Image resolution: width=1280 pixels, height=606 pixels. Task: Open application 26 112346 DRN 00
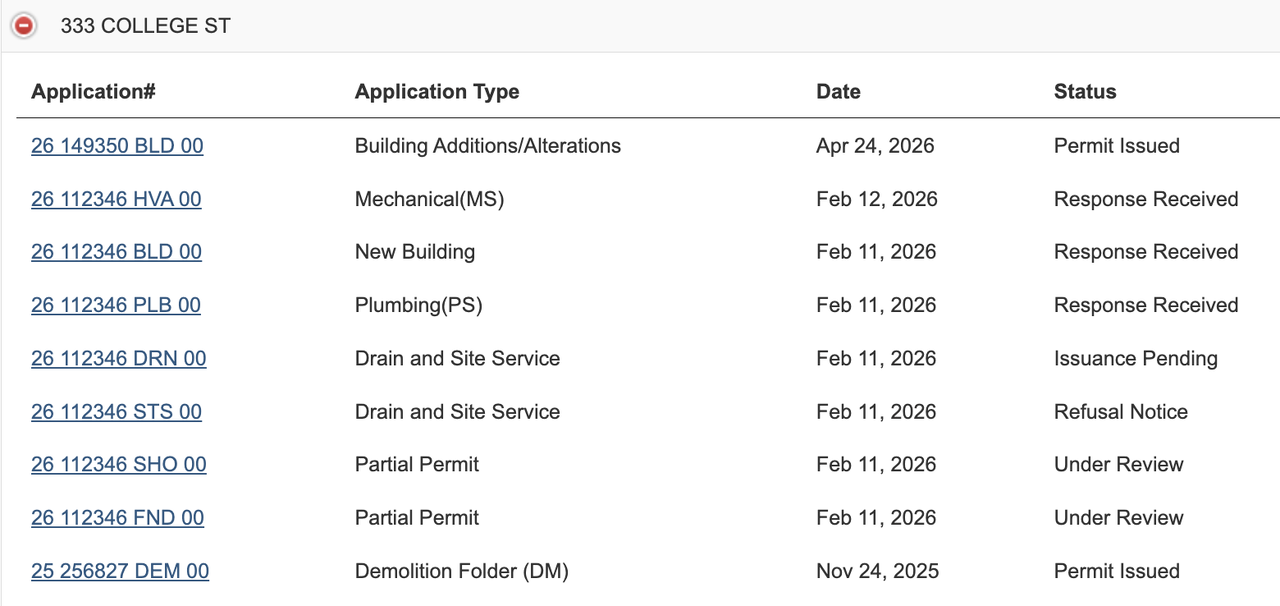[119, 358]
